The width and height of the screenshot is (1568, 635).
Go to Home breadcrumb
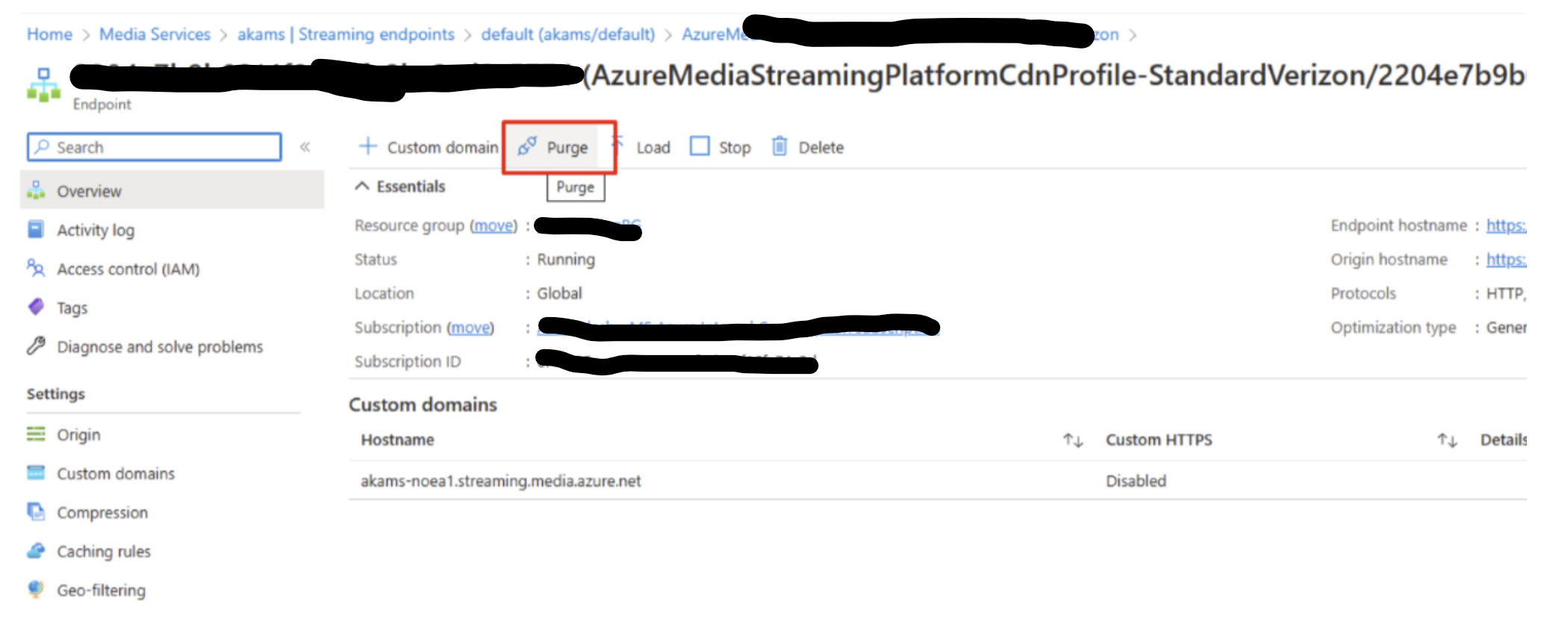(x=49, y=34)
